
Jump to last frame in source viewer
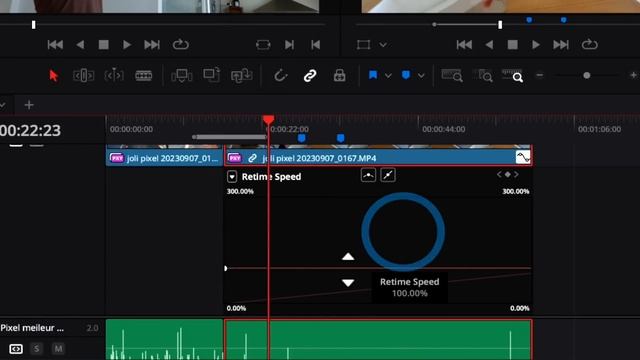tap(151, 44)
